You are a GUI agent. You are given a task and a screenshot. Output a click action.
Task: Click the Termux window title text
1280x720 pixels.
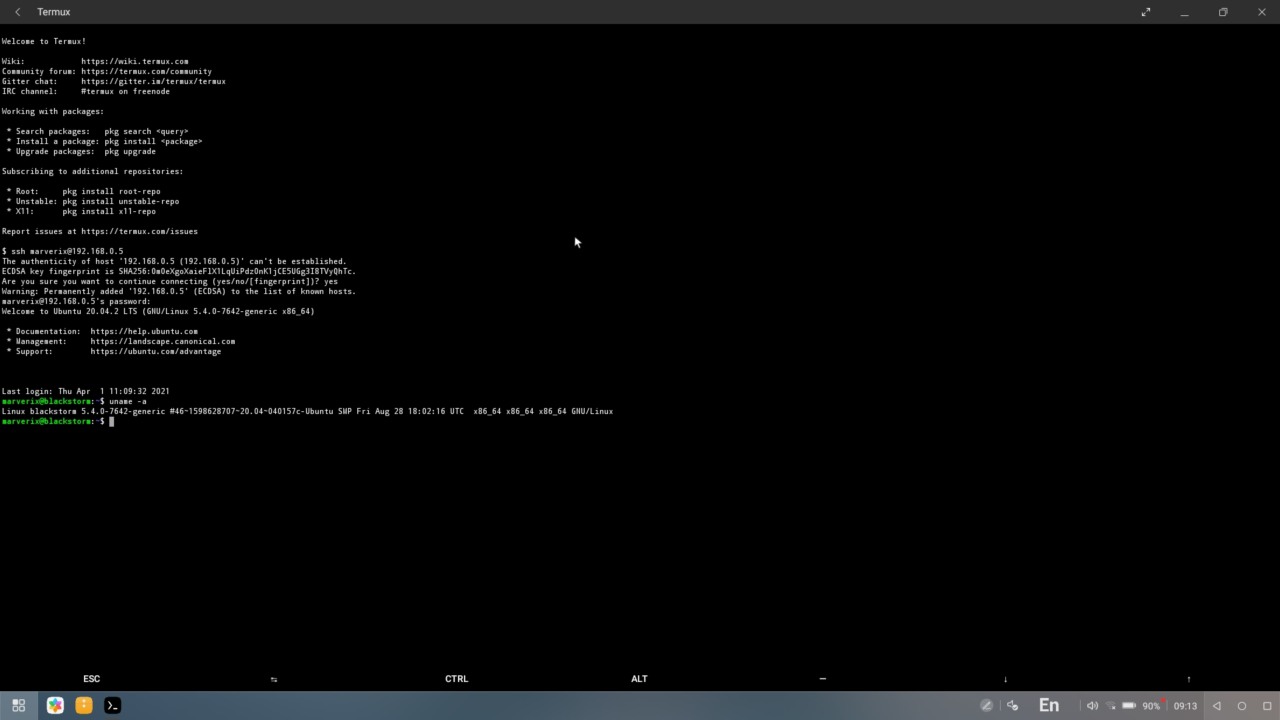click(53, 12)
